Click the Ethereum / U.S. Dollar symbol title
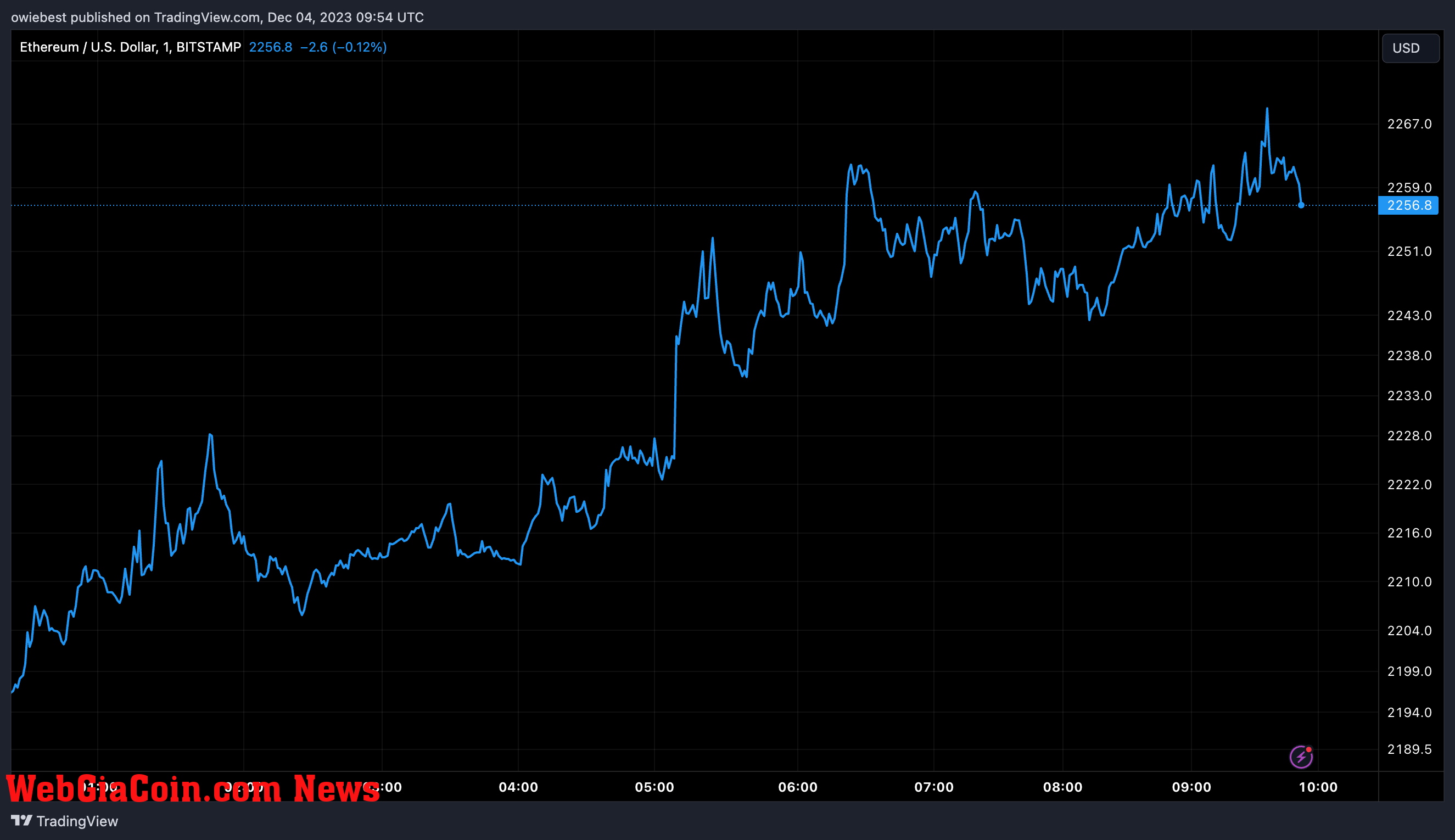The image size is (1455, 840). (130, 47)
